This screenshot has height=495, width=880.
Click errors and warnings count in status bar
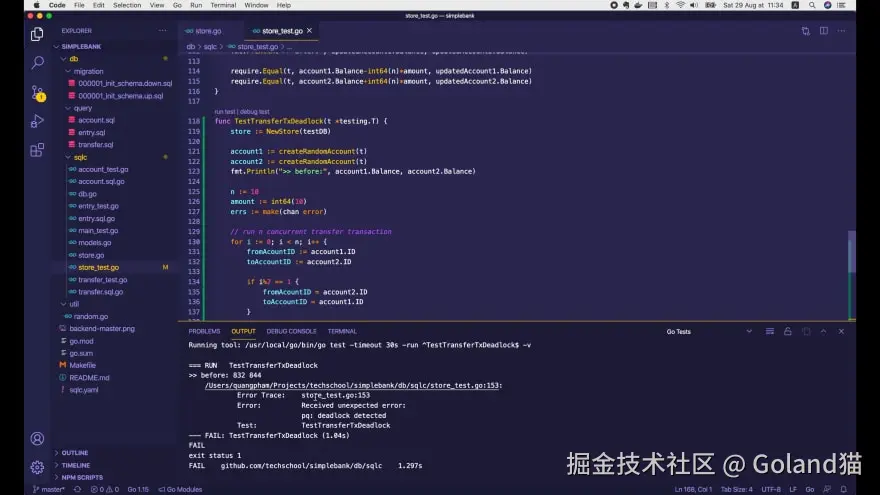coord(105,489)
